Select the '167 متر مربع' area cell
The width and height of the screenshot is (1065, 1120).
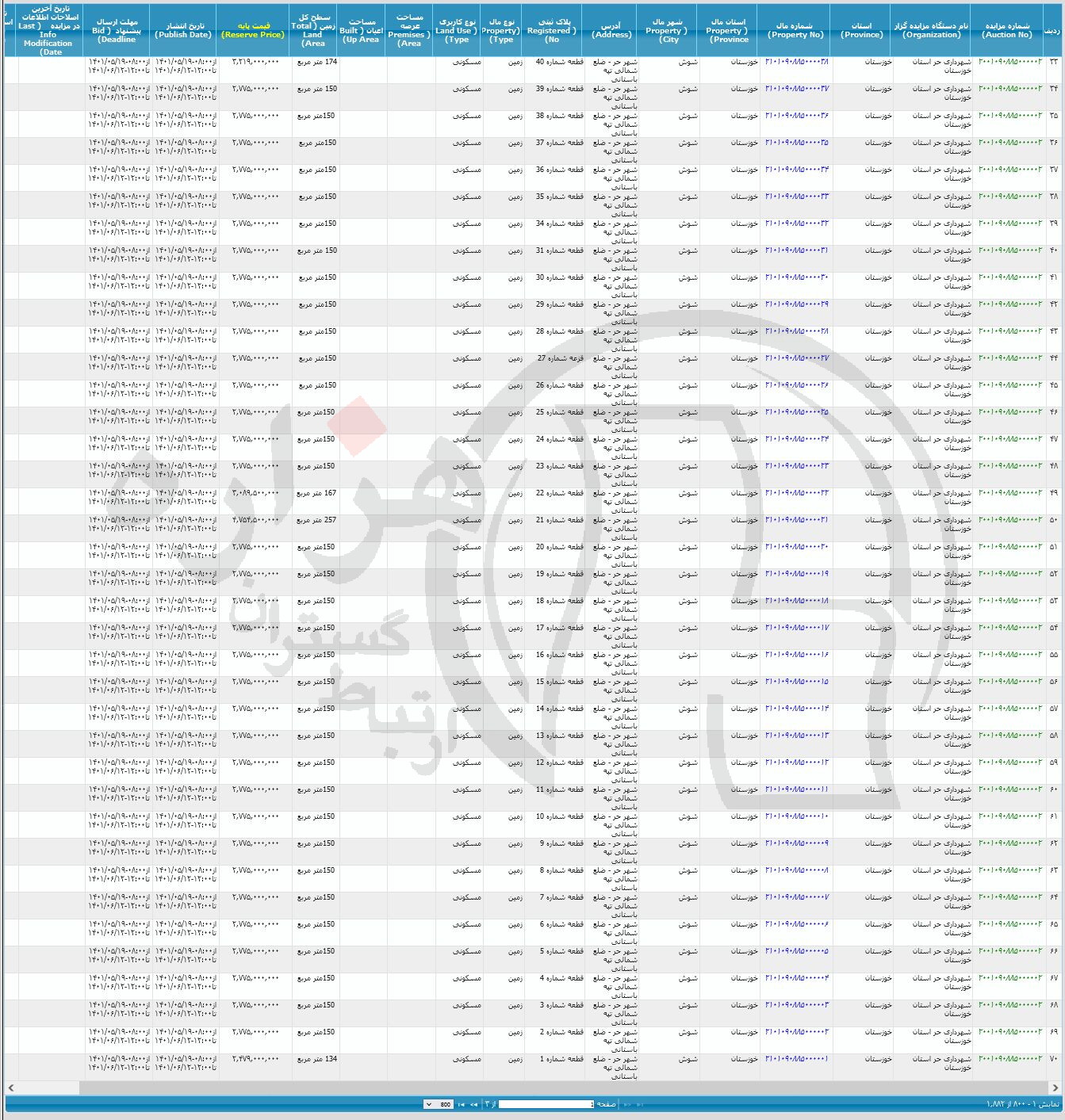coord(316,502)
